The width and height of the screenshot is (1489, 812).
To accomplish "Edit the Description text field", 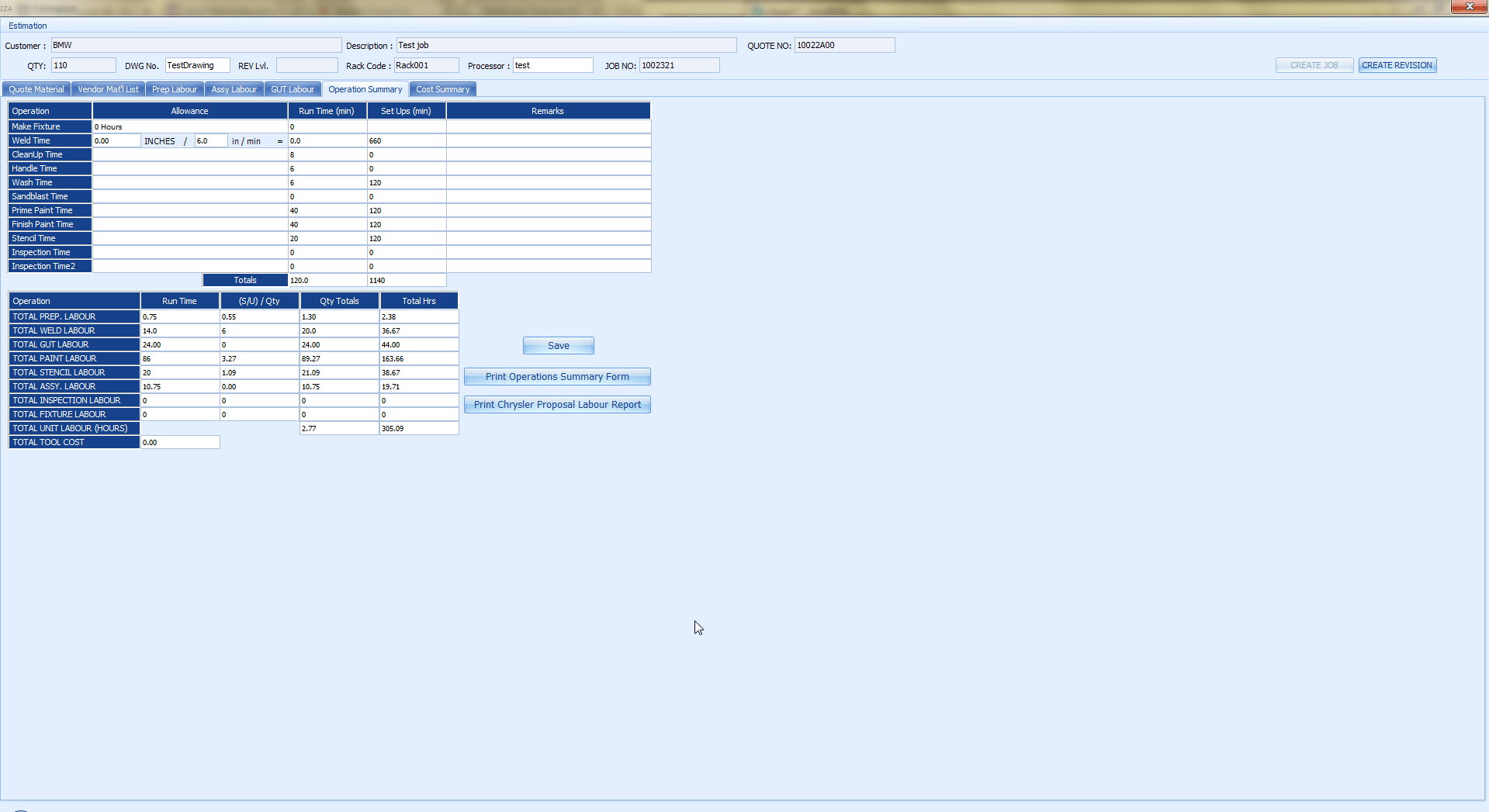I will pyautogui.click(x=566, y=45).
